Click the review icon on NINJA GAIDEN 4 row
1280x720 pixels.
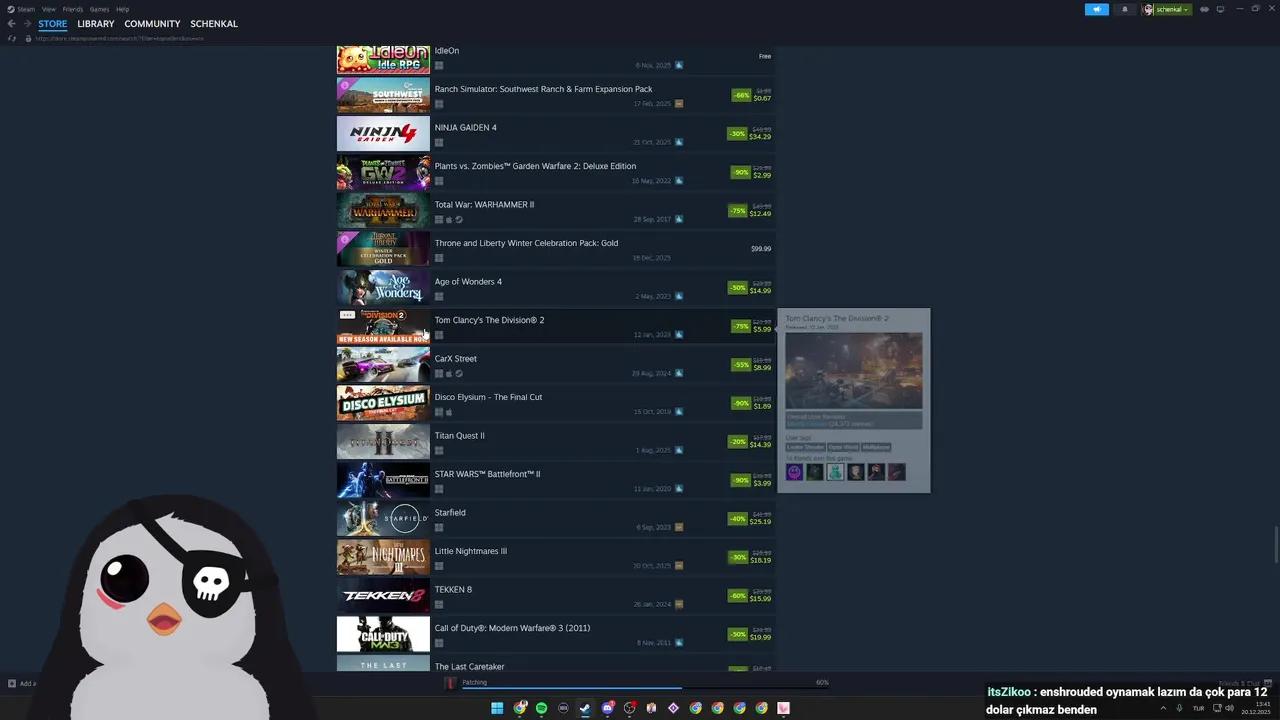point(679,142)
